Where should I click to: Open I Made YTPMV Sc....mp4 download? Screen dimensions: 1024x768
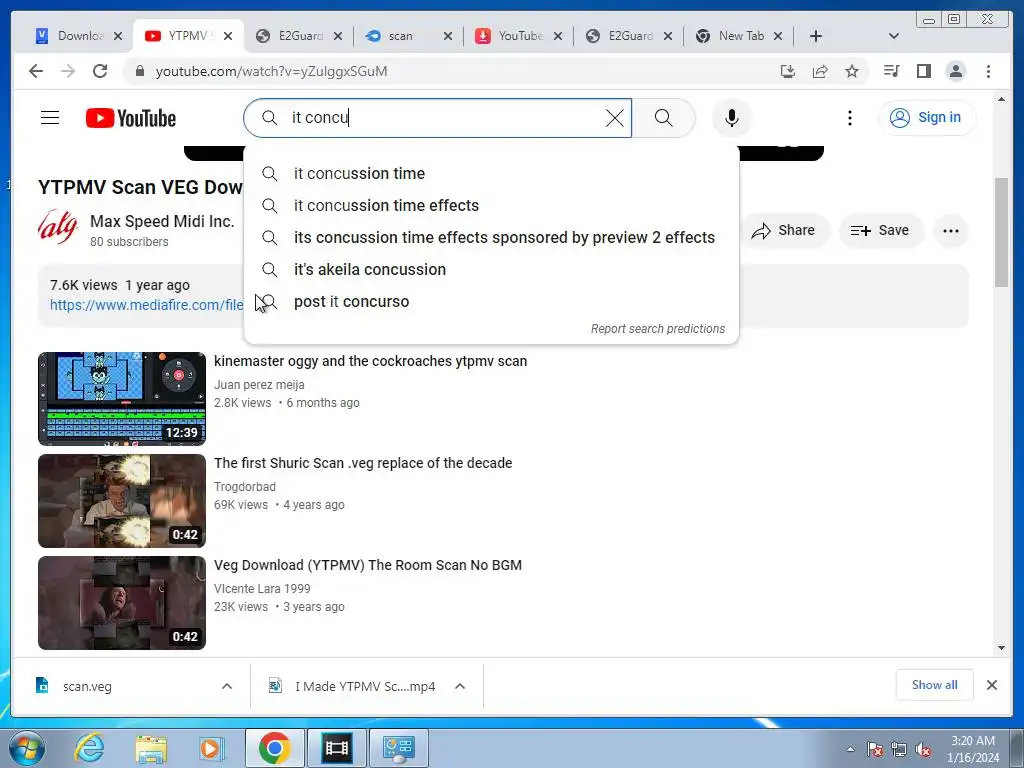coord(353,686)
